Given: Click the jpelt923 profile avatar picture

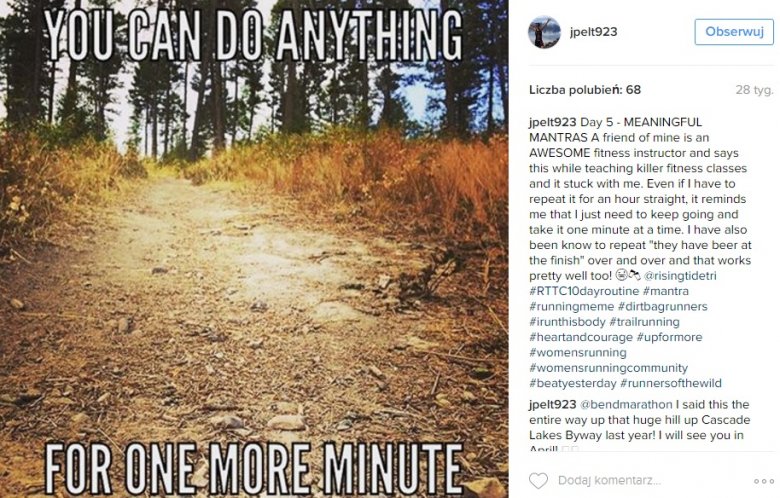Looking at the screenshot, I should click(x=544, y=32).
